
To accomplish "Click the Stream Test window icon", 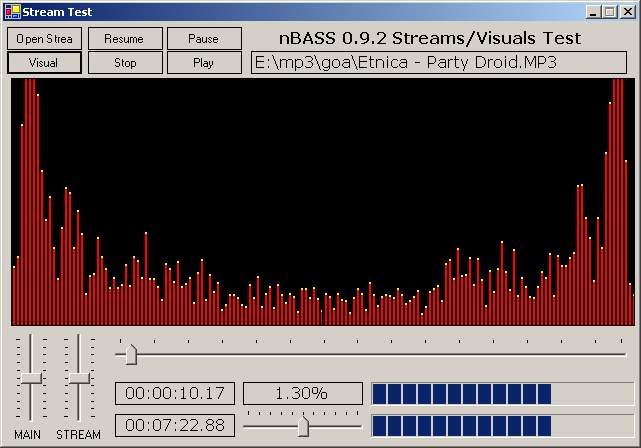I will 12,12.
